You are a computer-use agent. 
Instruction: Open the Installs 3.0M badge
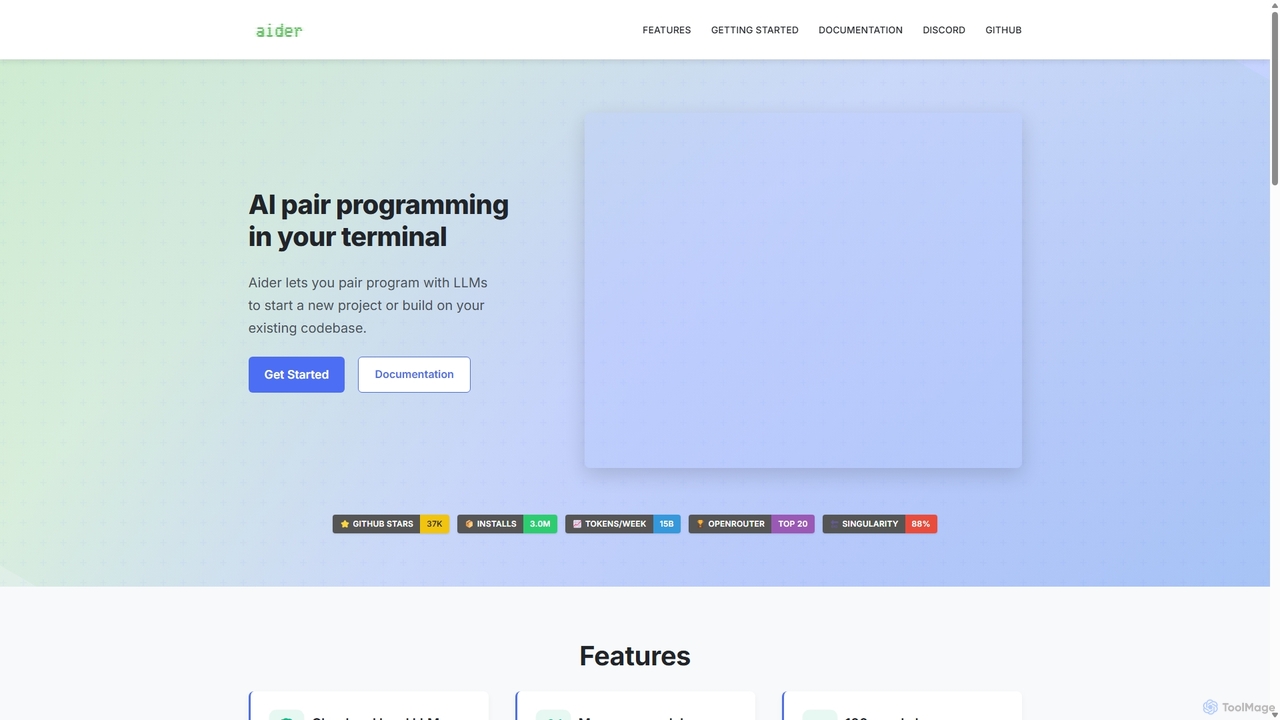coord(507,524)
